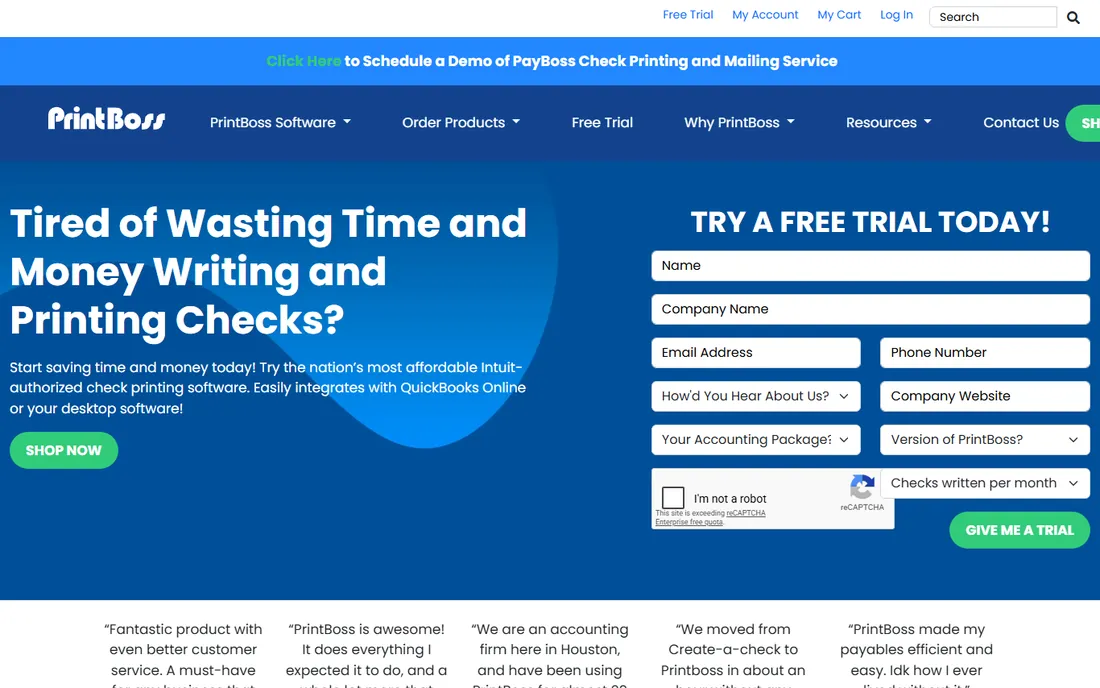1100x688 pixels.
Task: Click the "Fantastic product with" testimonial
Action: pos(183,656)
